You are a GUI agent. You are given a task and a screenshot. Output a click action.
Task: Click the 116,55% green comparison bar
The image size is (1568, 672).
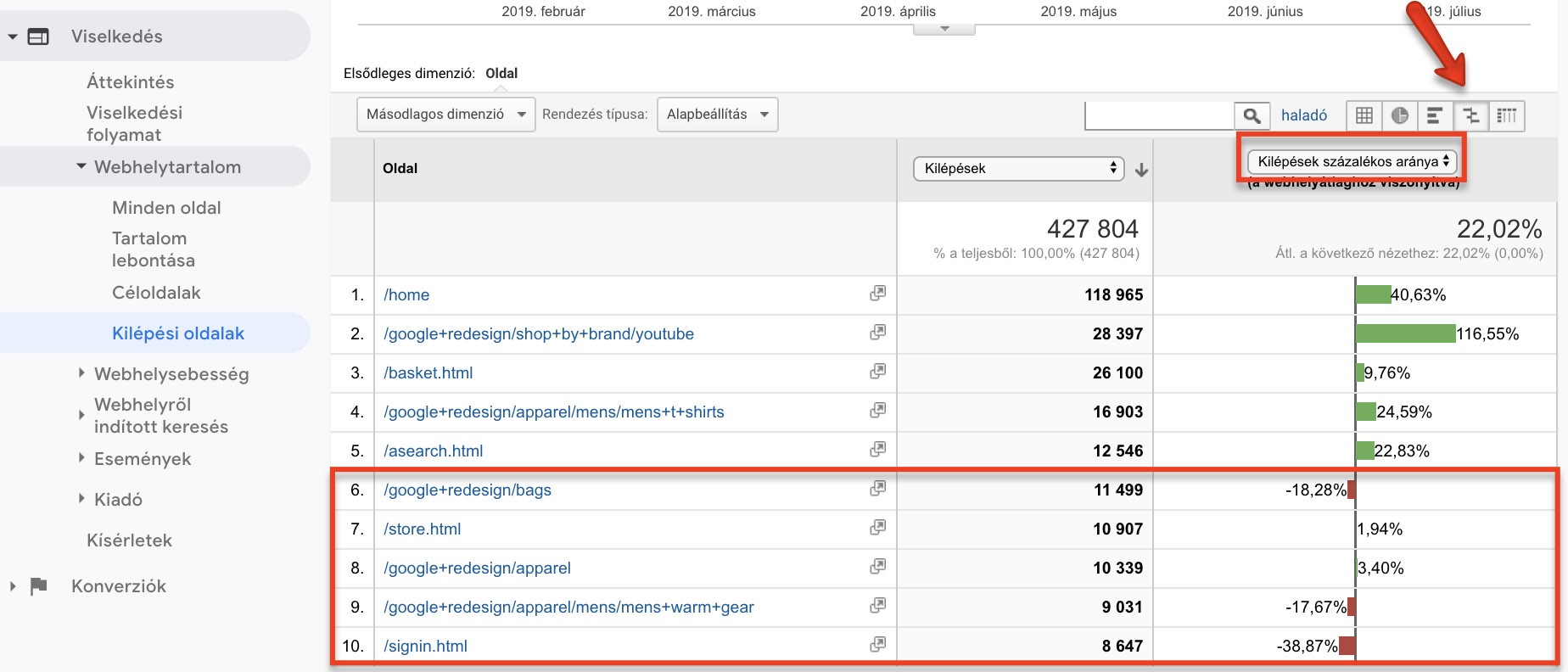1405,333
